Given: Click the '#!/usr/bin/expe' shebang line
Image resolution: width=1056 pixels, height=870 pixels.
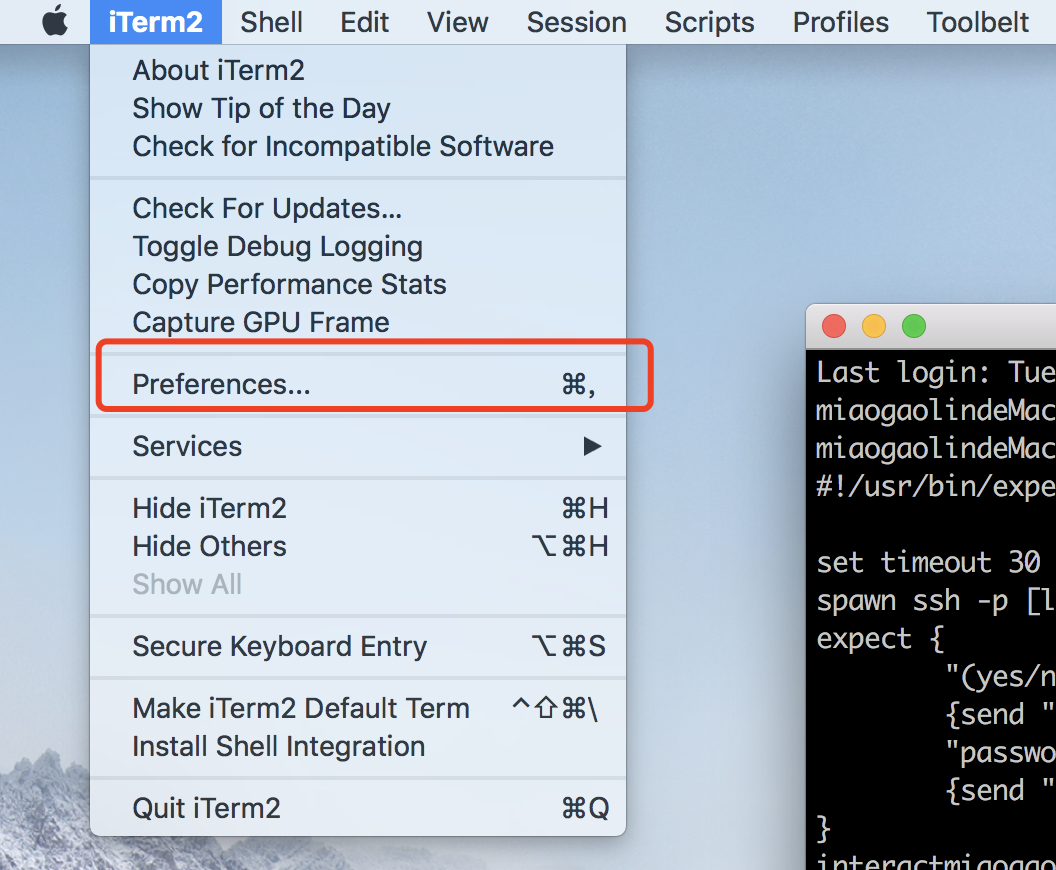Looking at the screenshot, I should coord(935,486).
